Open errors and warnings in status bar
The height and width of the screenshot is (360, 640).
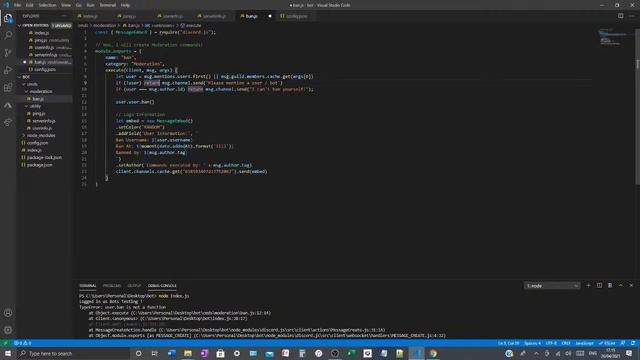(x=23, y=343)
